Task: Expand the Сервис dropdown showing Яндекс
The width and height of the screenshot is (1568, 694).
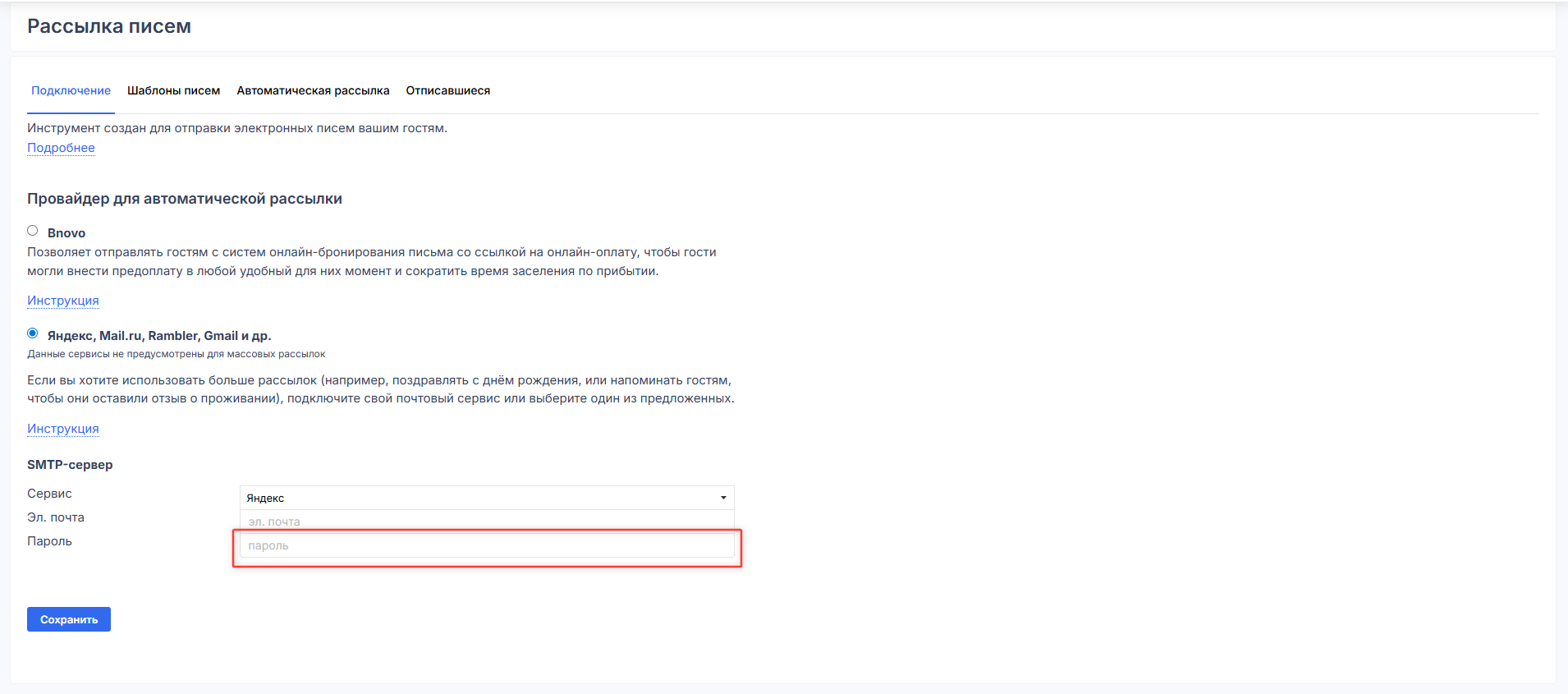Action: (476, 498)
